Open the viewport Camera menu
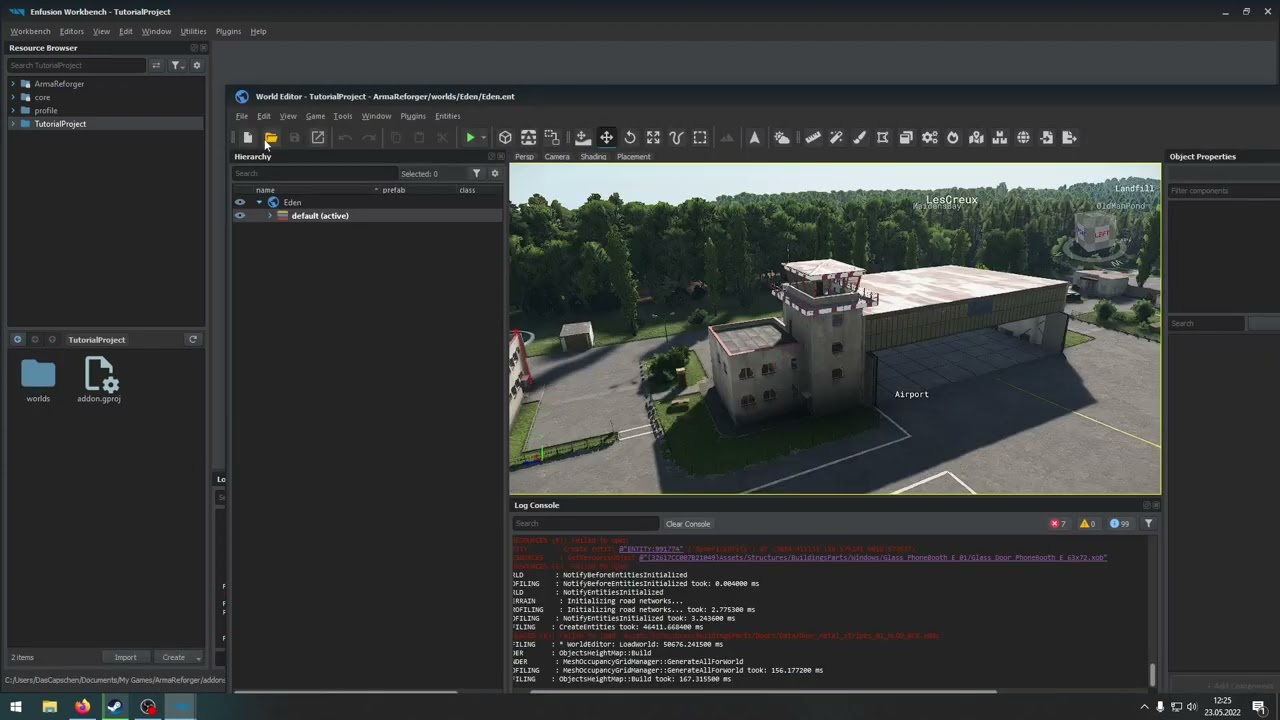Image resolution: width=1280 pixels, height=720 pixels. [x=557, y=157]
